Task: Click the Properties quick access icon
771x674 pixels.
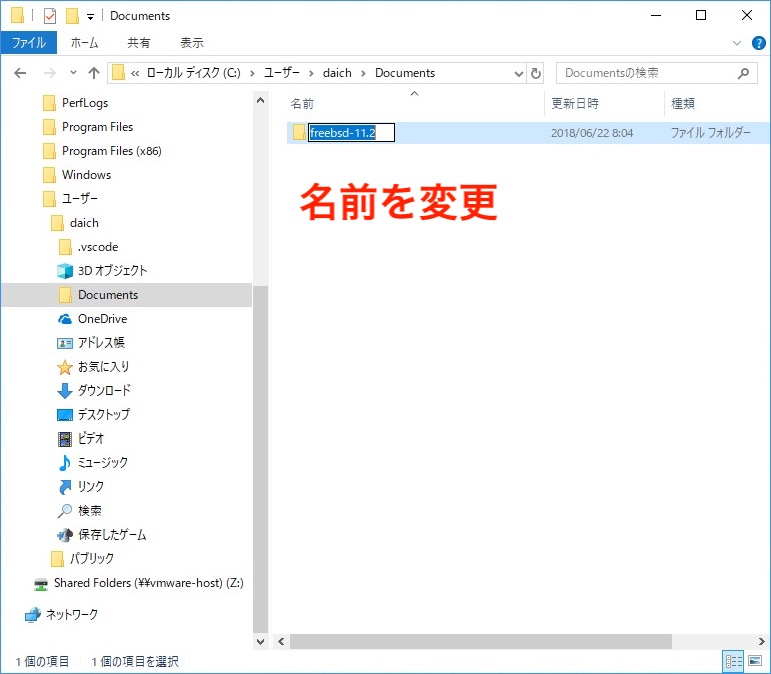Action: (x=50, y=16)
